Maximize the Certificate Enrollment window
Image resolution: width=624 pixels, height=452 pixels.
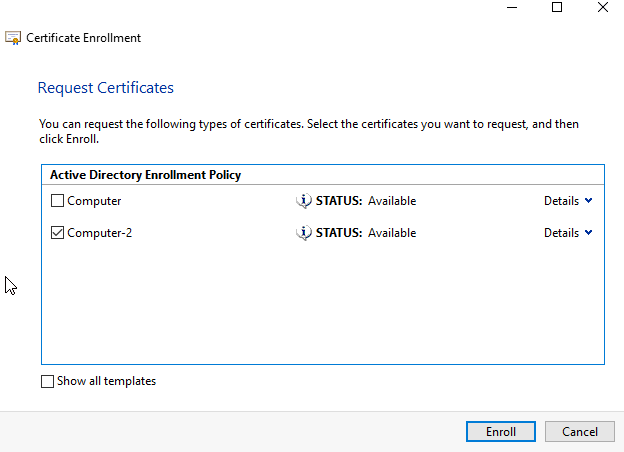557,7
